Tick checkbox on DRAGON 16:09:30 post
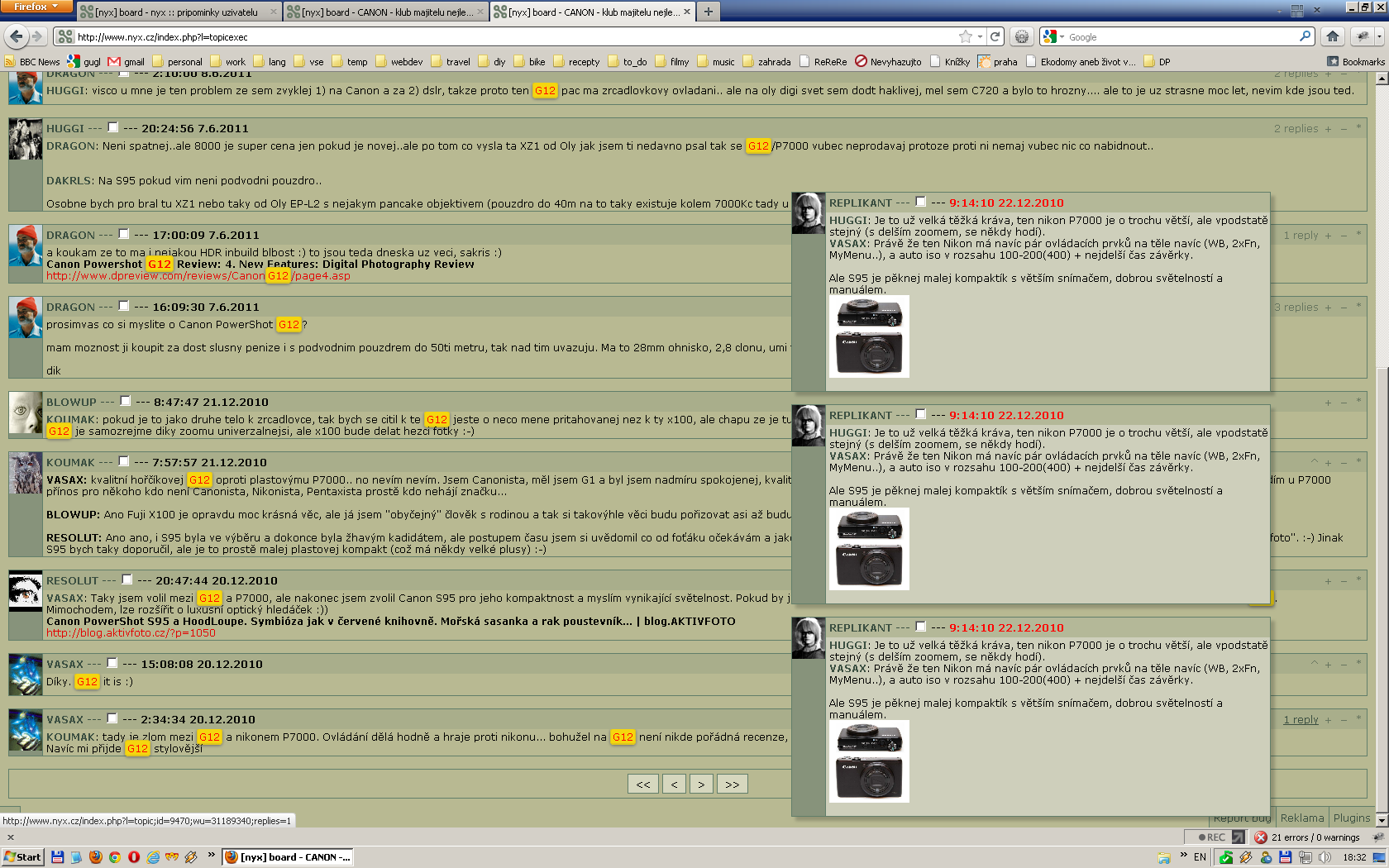The height and width of the screenshot is (868, 1389). click(x=124, y=306)
